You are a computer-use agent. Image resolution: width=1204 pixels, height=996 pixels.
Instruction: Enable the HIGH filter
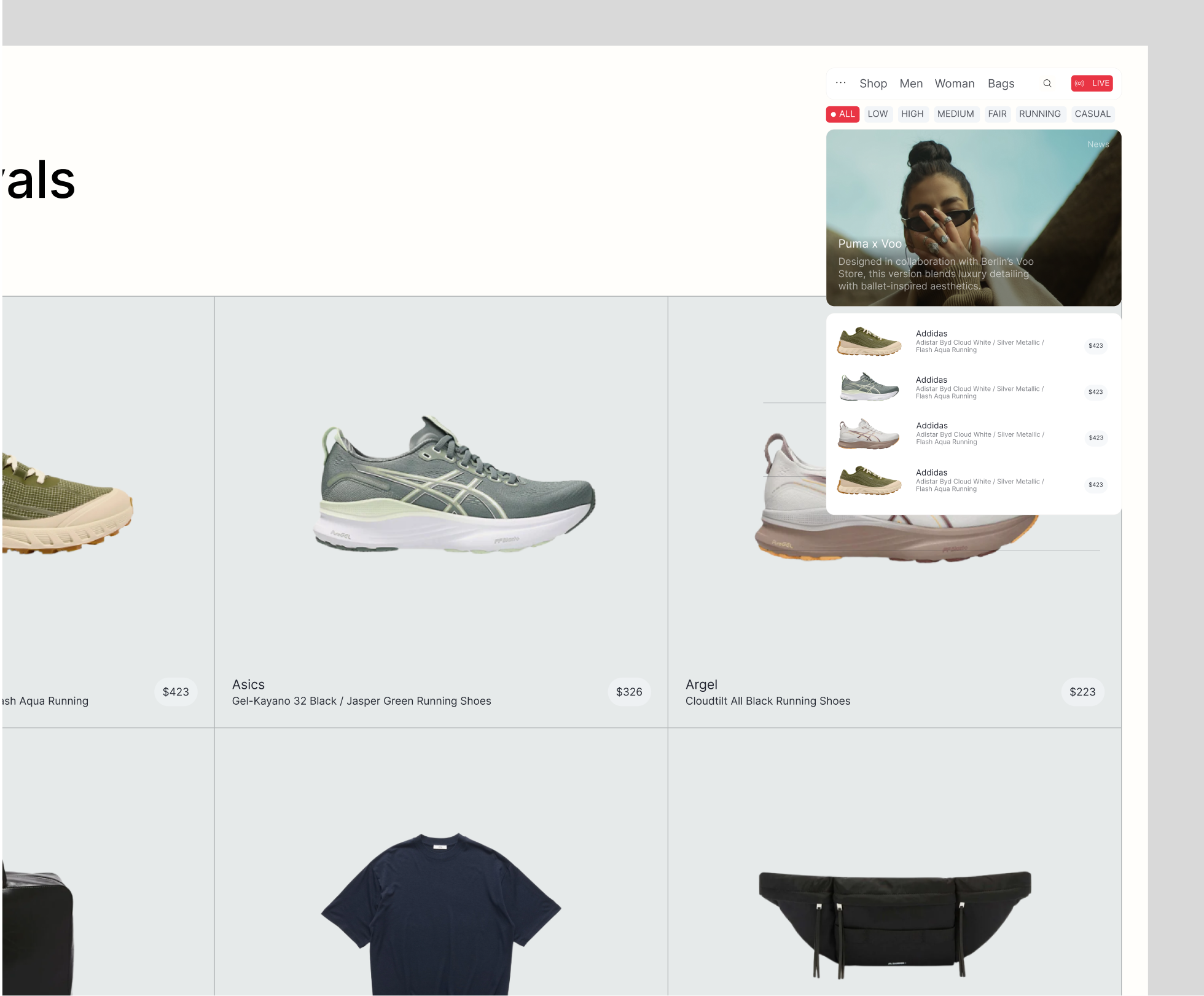913,114
